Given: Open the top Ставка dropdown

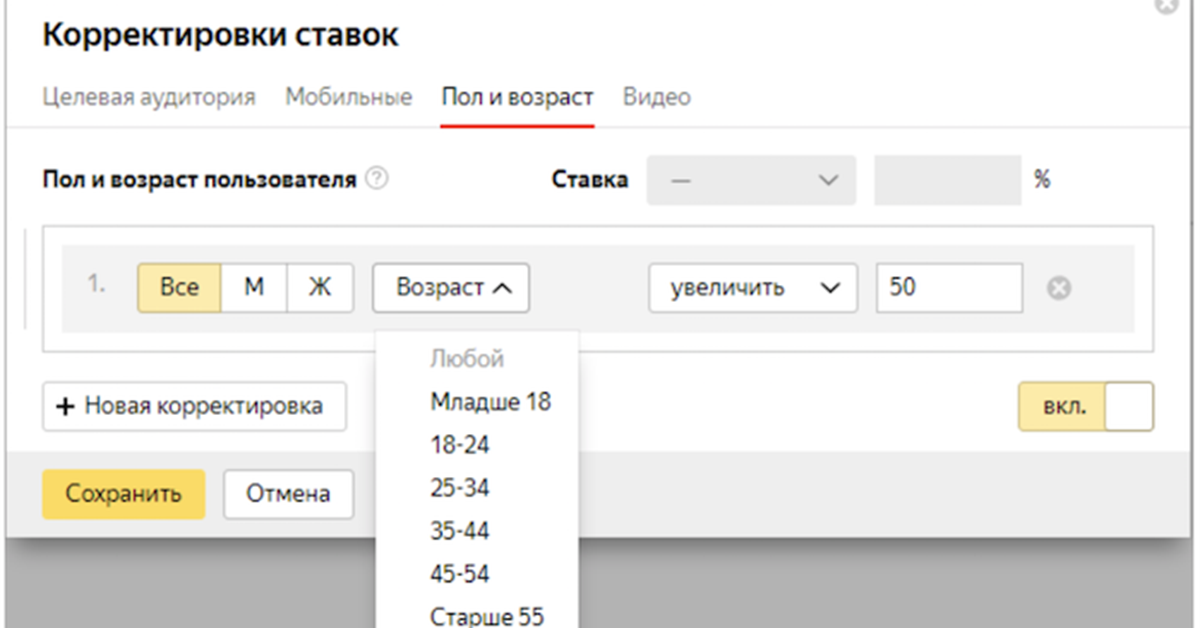Looking at the screenshot, I should [x=752, y=180].
